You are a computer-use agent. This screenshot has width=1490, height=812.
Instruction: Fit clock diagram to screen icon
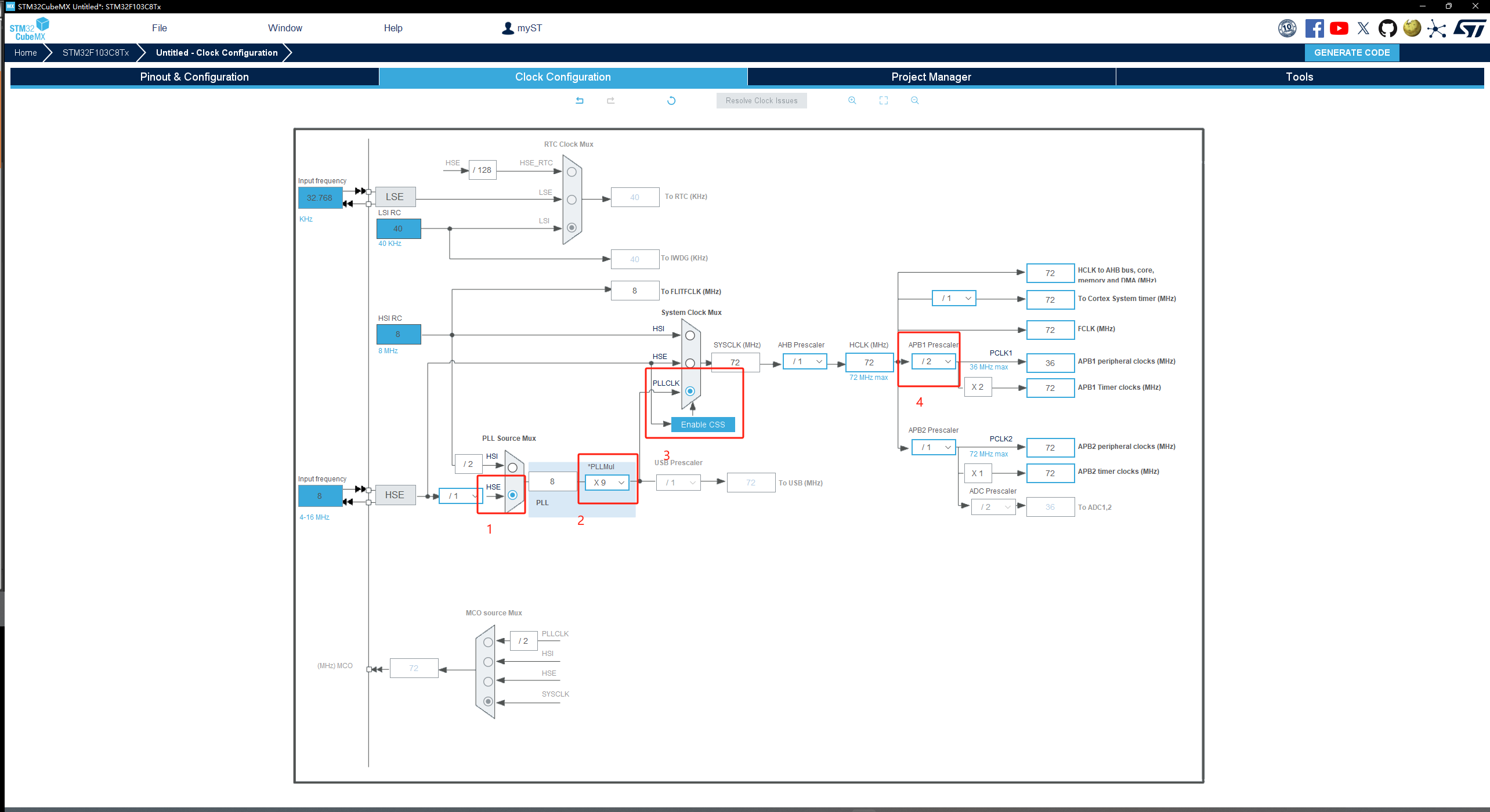(x=883, y=100)
